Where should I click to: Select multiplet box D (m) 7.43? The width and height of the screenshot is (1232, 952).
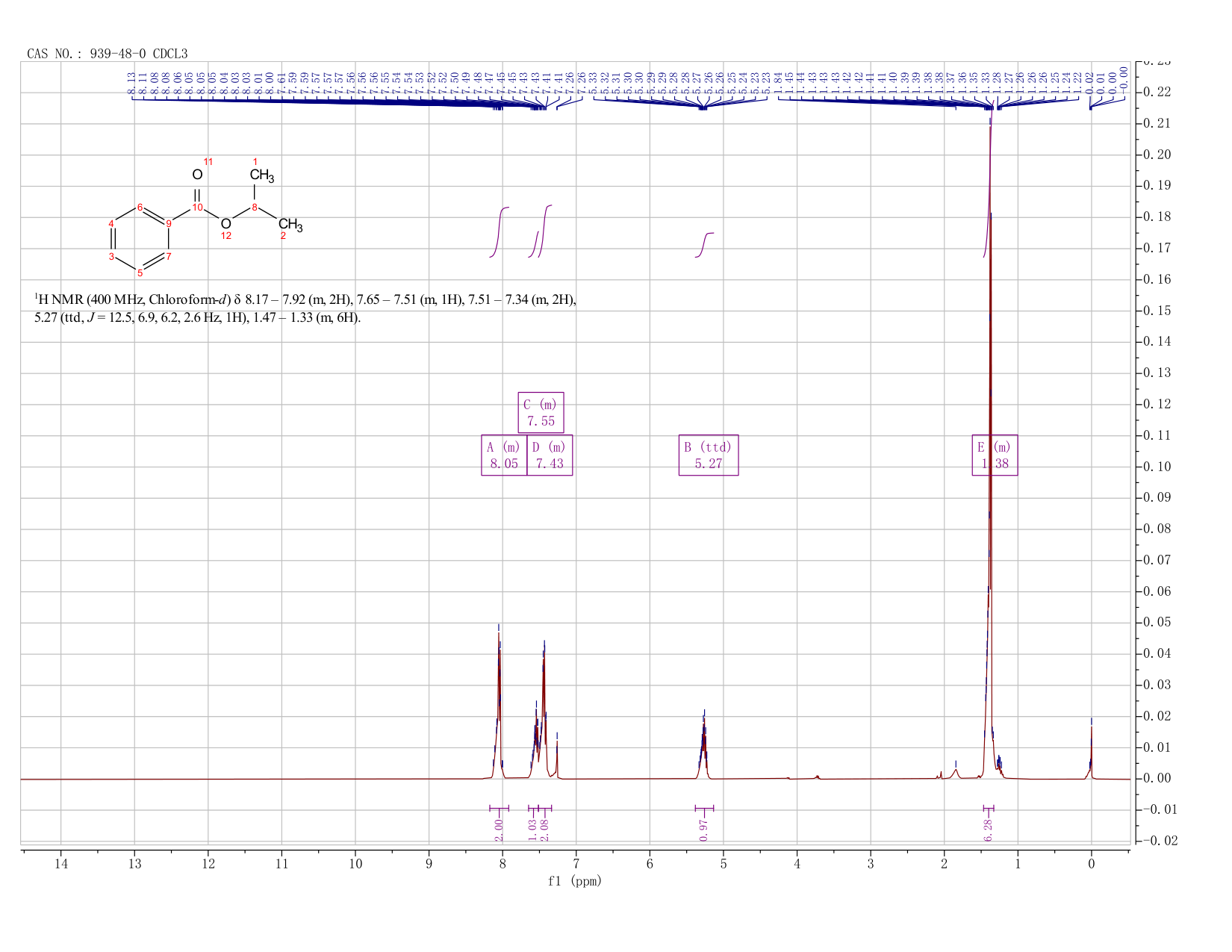[550, 455]
